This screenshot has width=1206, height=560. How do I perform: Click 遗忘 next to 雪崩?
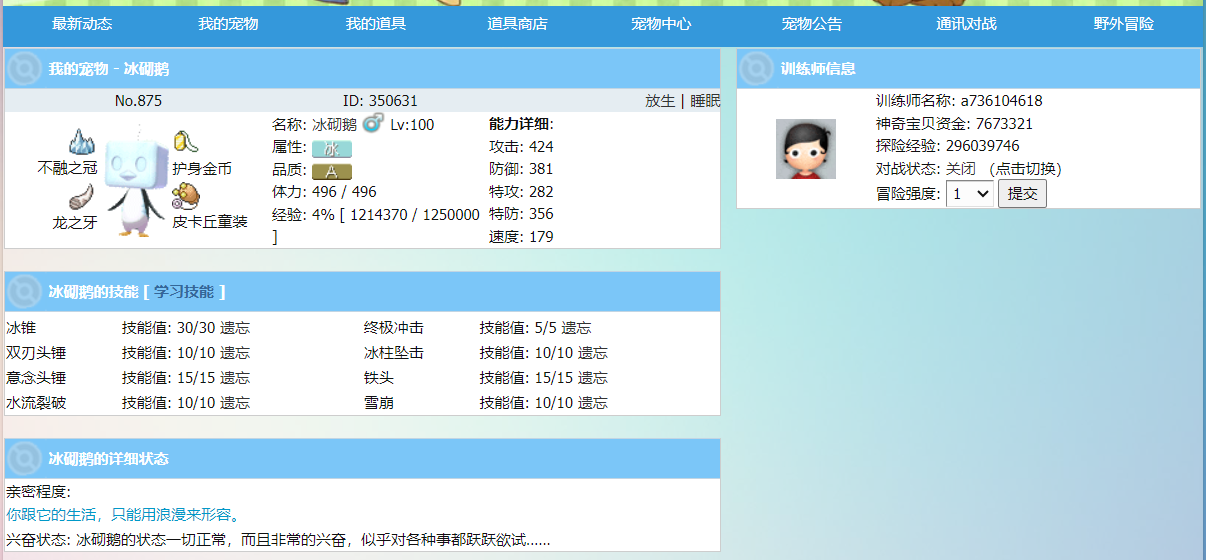tap(593, 403)
